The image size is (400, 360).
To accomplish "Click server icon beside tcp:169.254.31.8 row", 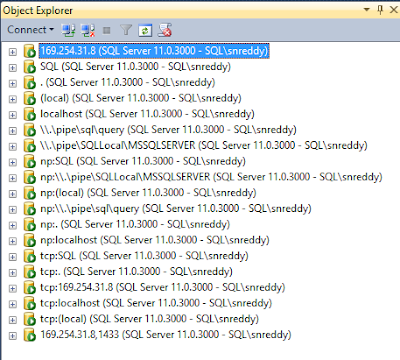I will coord(29,288).
